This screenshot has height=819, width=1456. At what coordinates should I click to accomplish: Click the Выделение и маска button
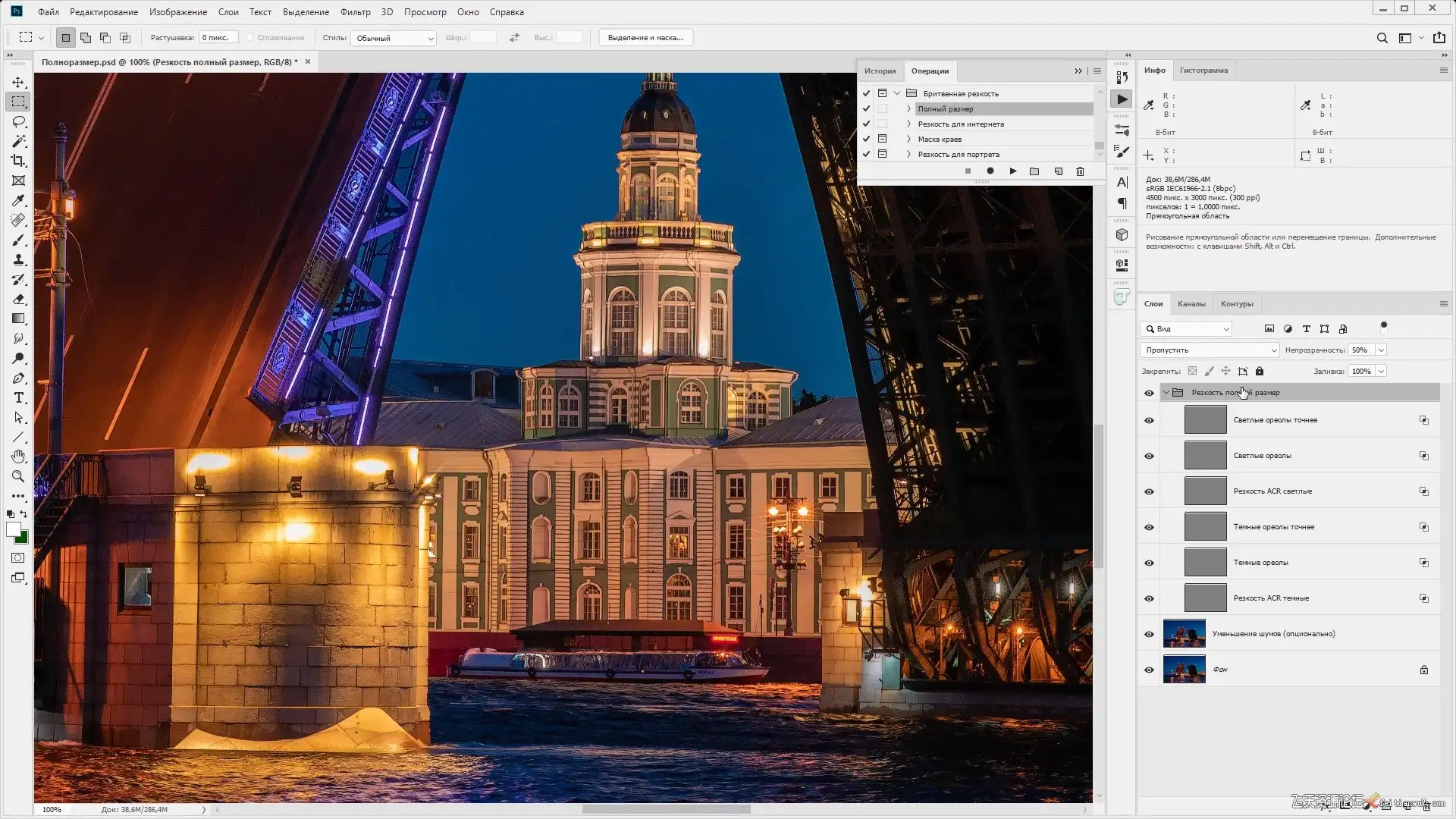[x=645, y=38]
